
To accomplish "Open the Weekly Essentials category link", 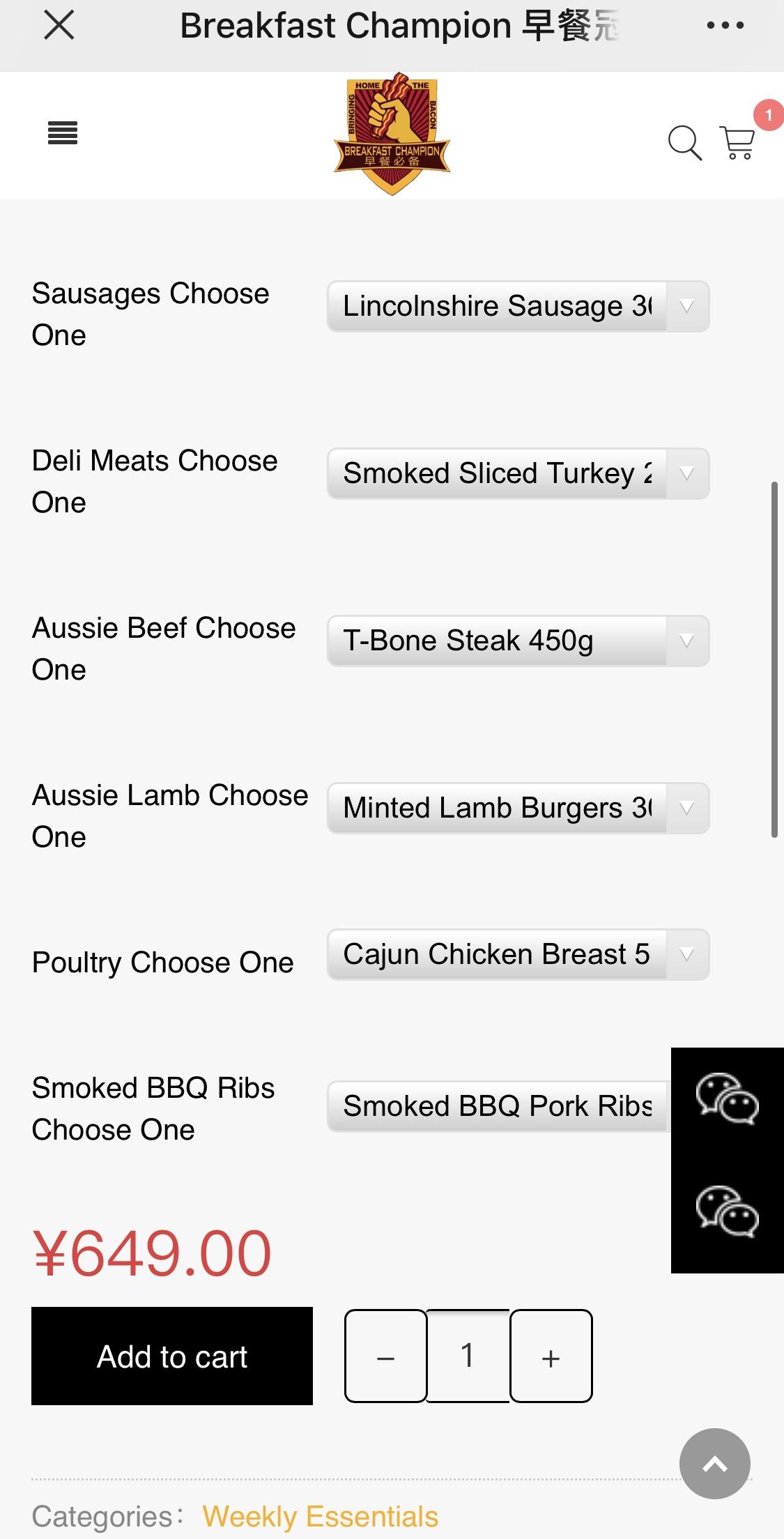I will 321,1517.
